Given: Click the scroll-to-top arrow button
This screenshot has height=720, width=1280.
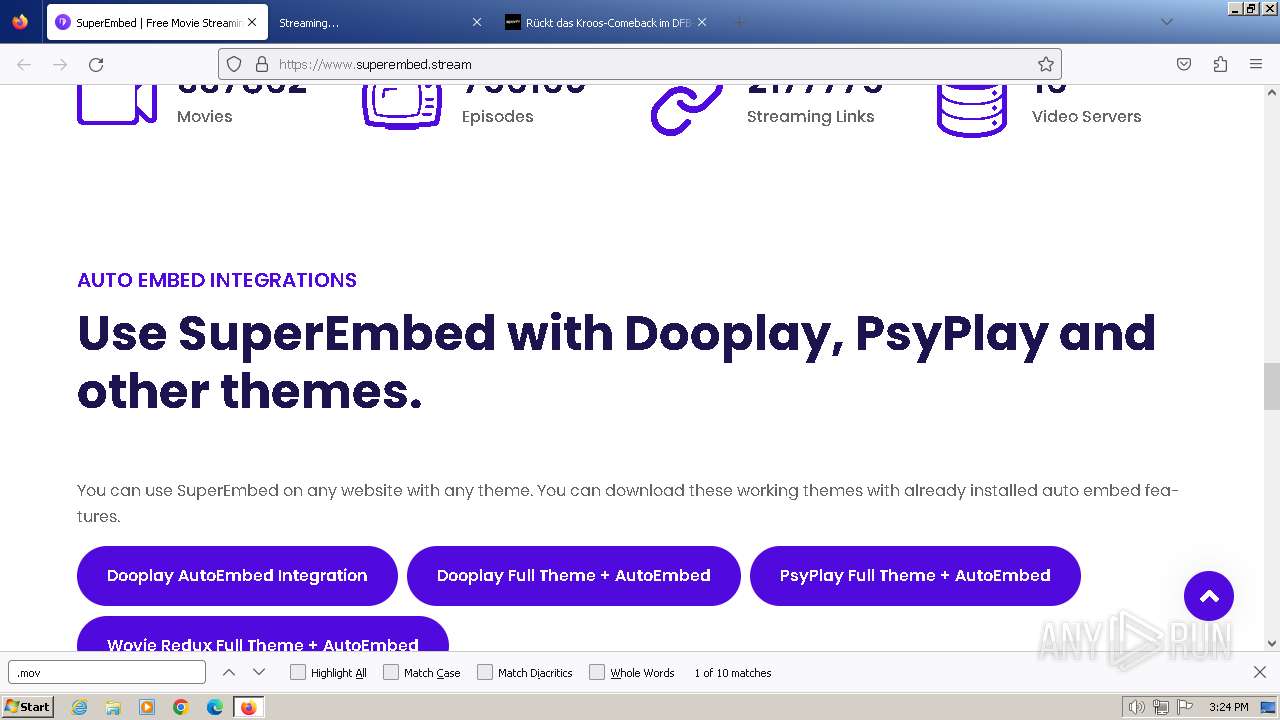Looking at the screenshot, I should point(1209,596).
